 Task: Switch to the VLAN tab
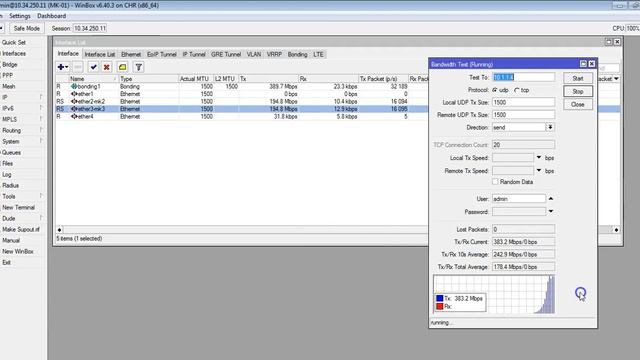point(254,54)
